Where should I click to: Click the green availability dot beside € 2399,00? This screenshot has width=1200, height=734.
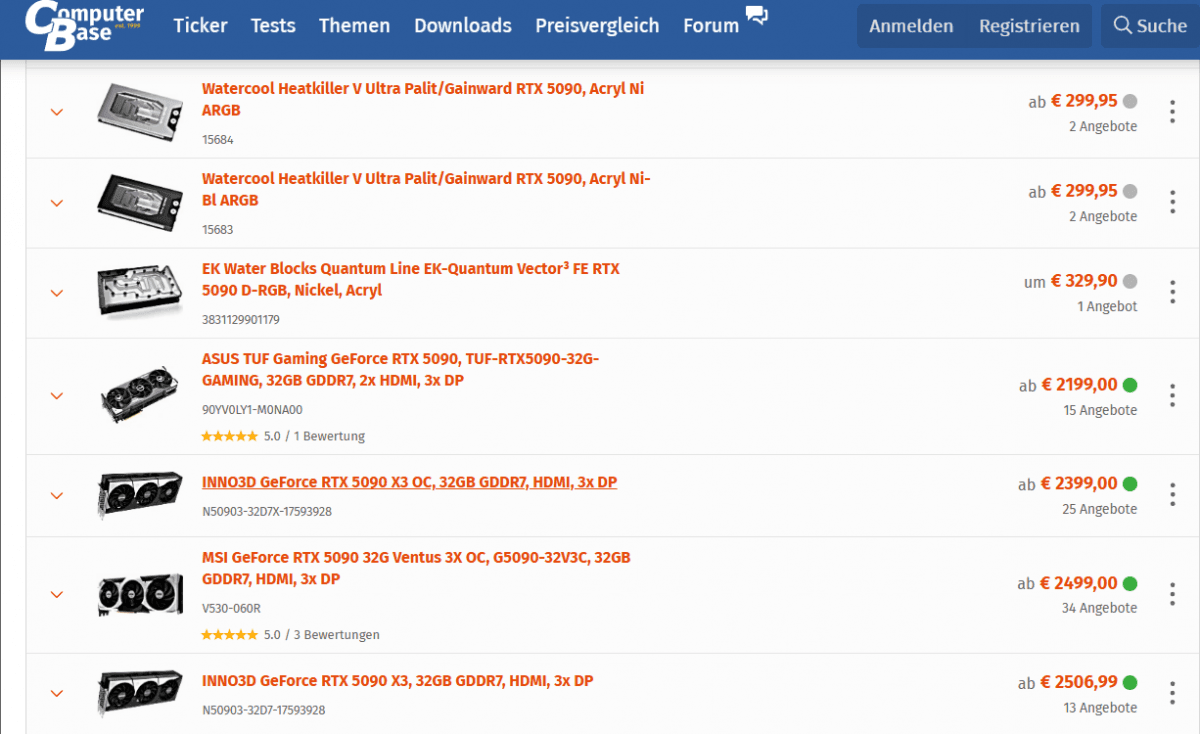[x=1130, y=484]
